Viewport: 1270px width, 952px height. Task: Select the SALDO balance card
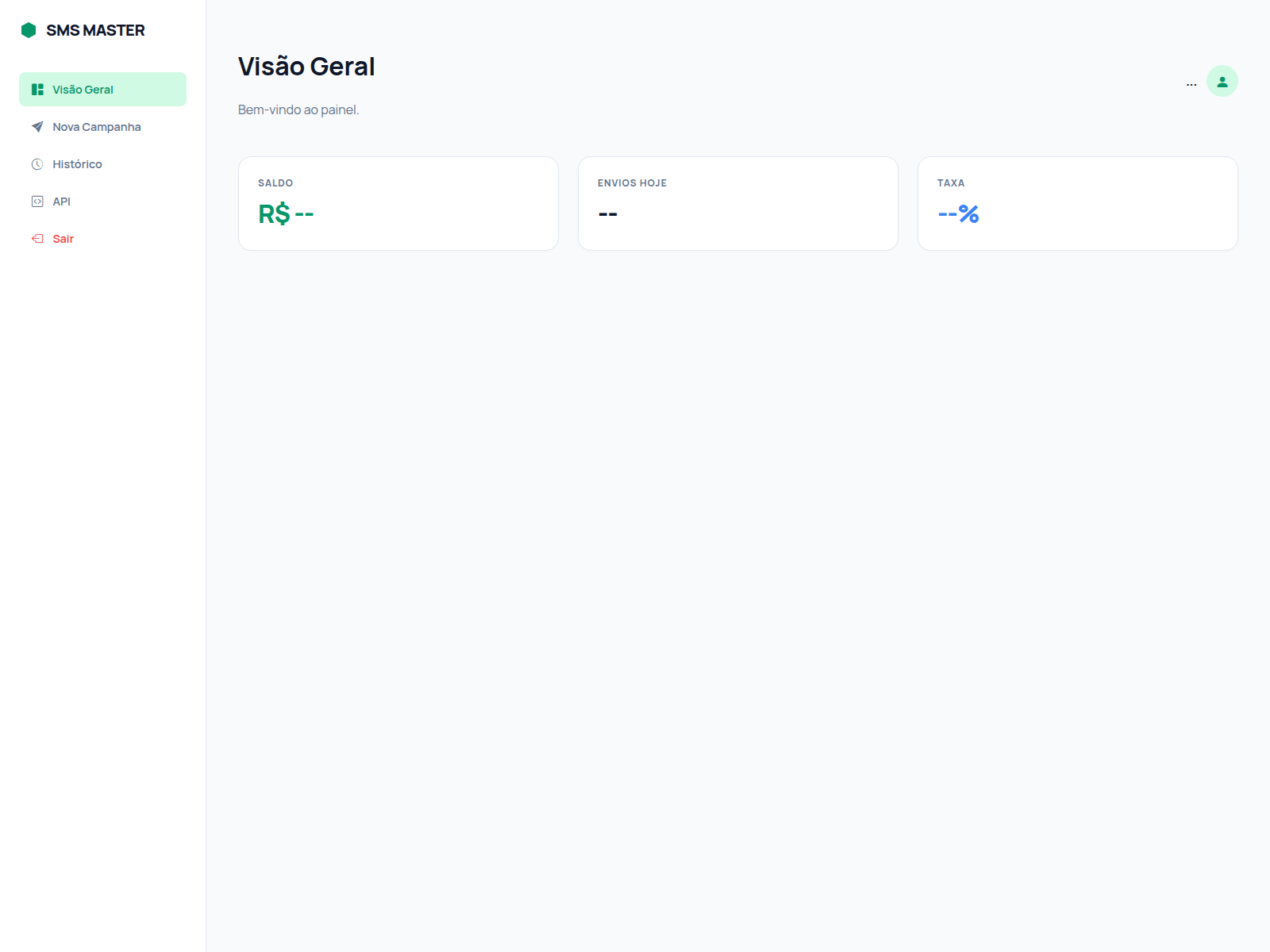tap(398, 203)
